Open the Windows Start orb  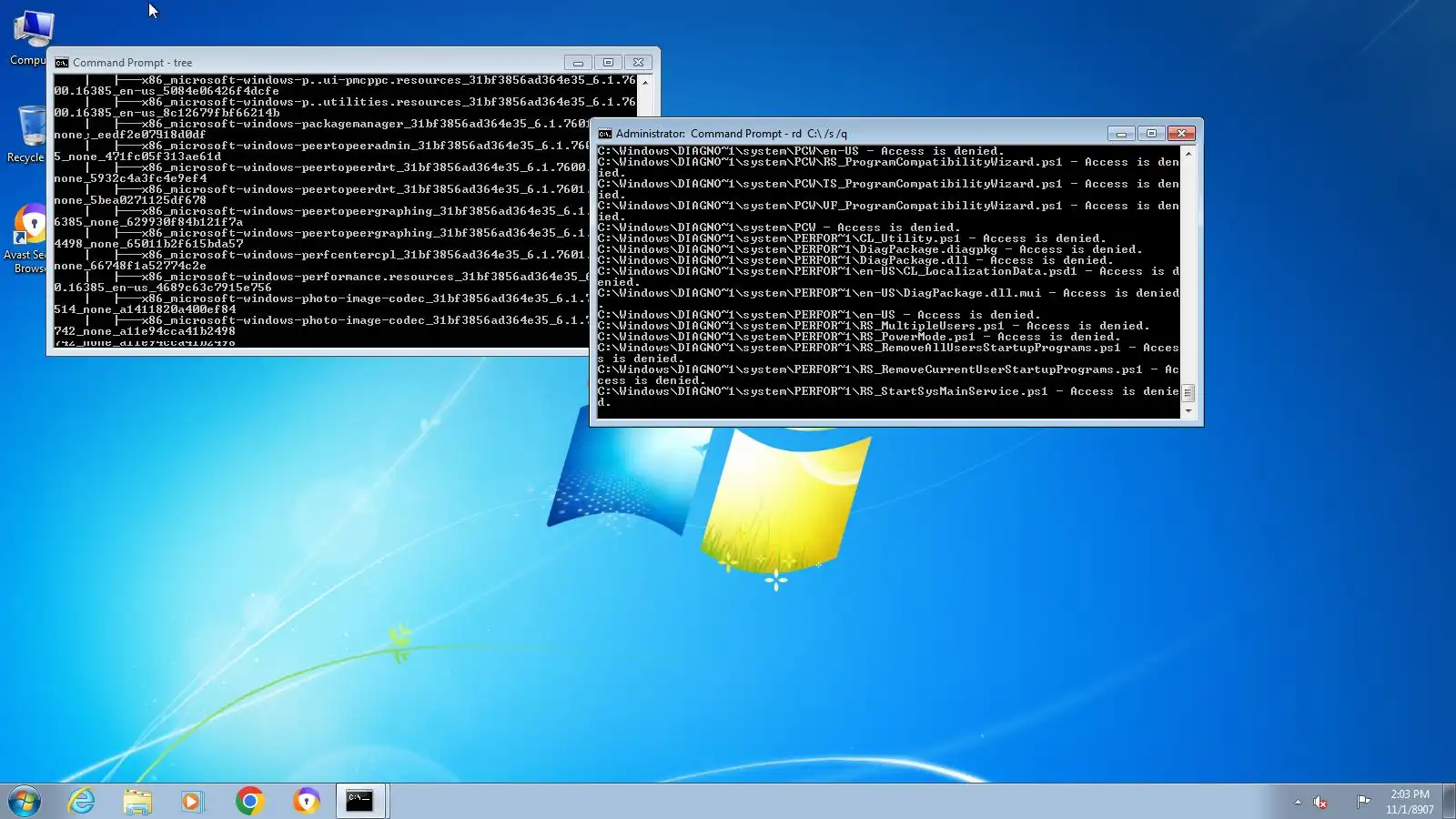[25, 802]
